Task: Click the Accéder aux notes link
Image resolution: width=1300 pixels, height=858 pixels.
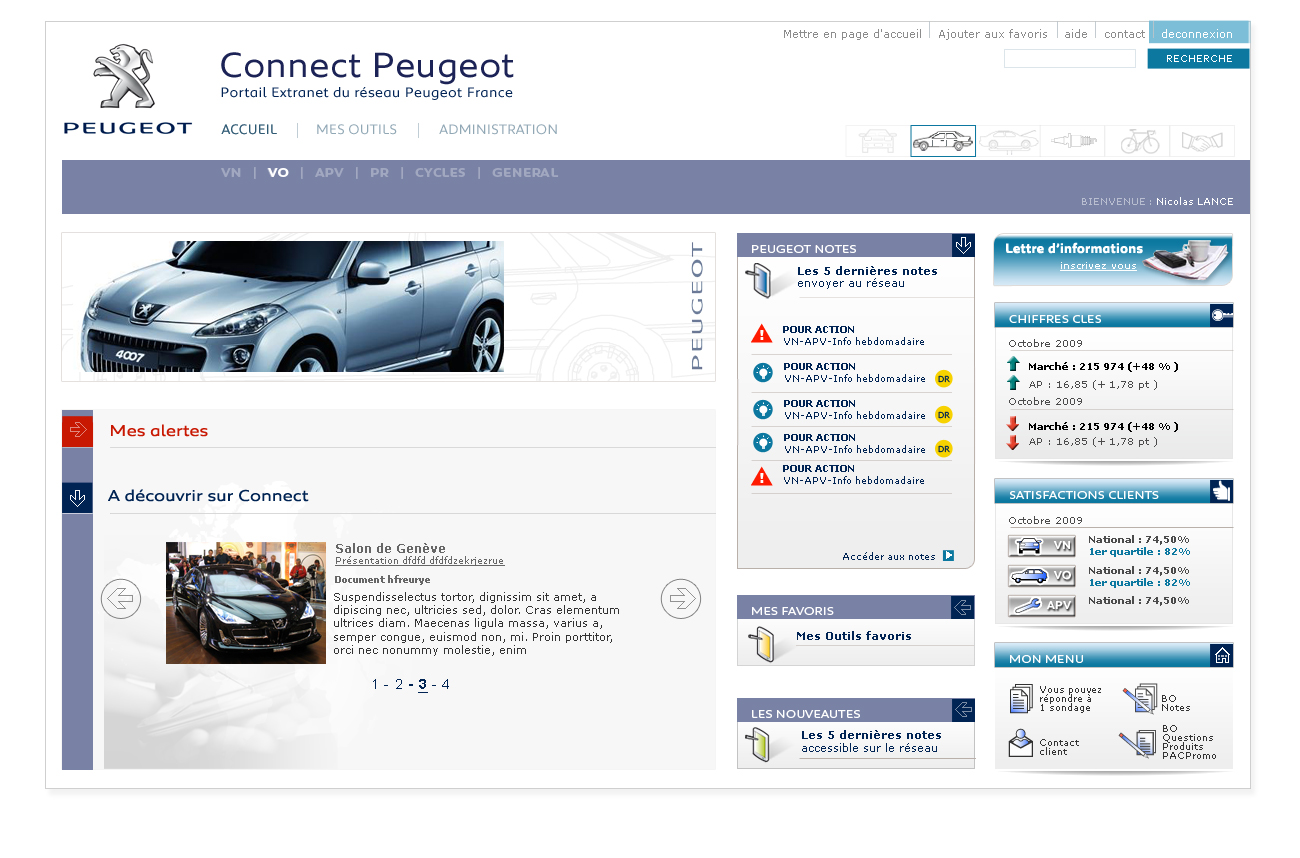Action: tap(897, 557)
